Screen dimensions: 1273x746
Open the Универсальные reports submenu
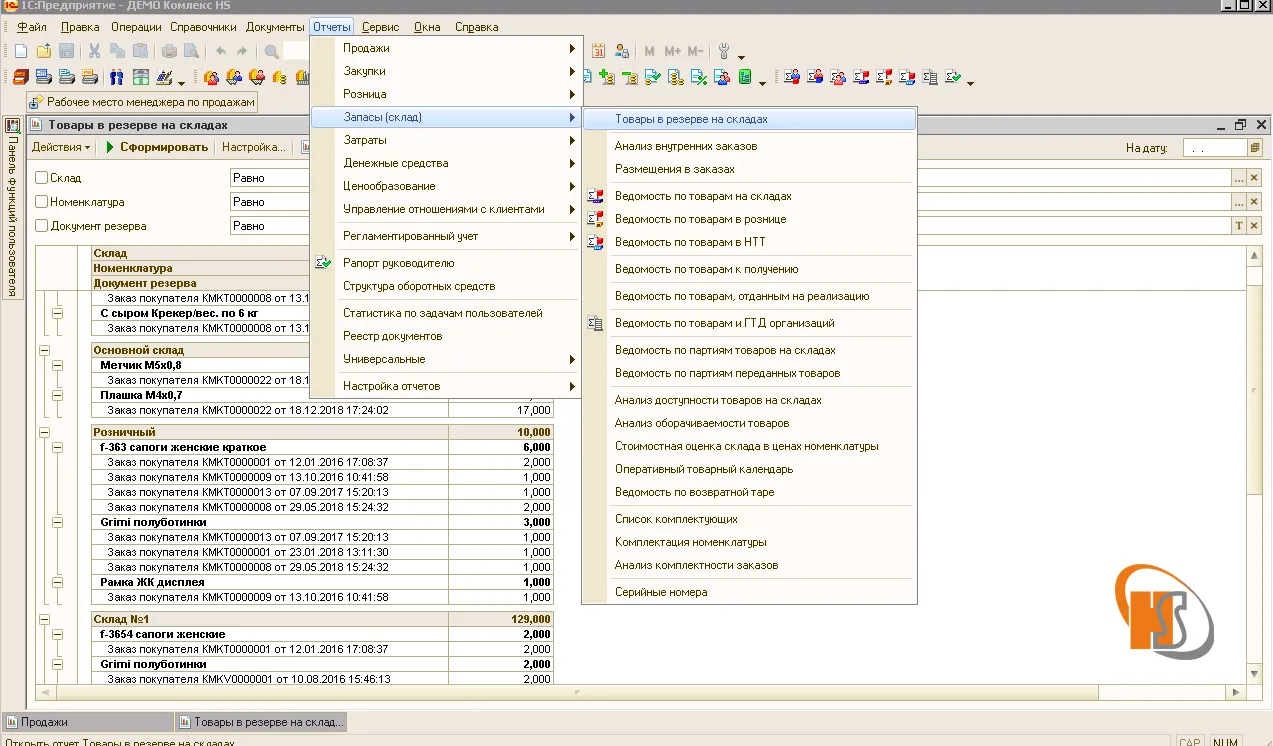coord(445,359)
